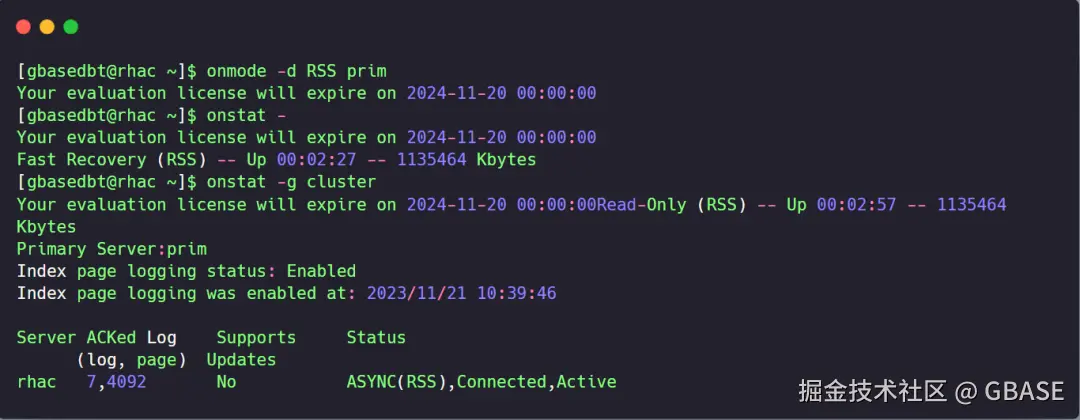1080x420 pixels.
Task: Click the yellow minimize window dot
Action: pyautogui.click(x=47, y=27)
